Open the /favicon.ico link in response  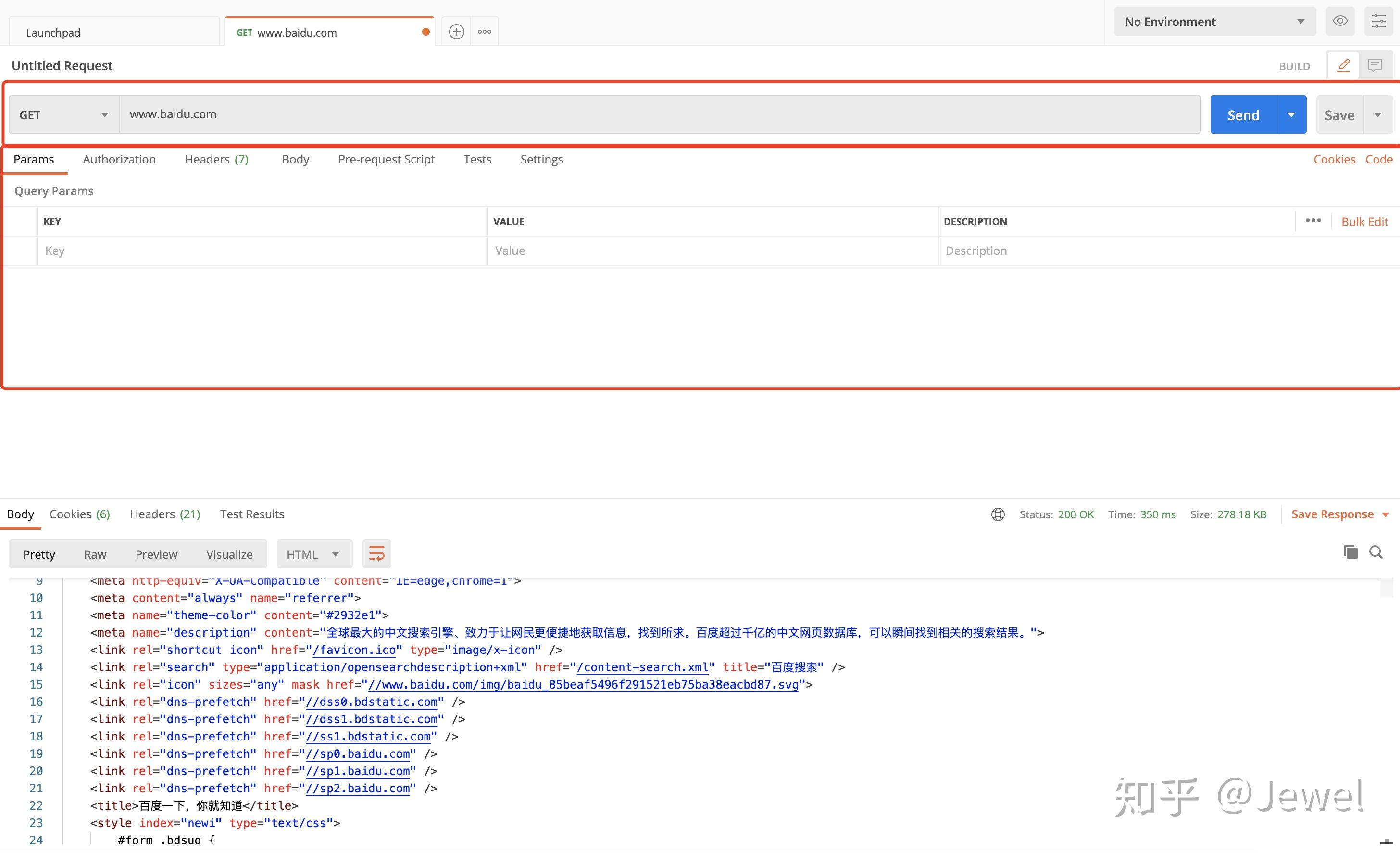coord(354,650)
